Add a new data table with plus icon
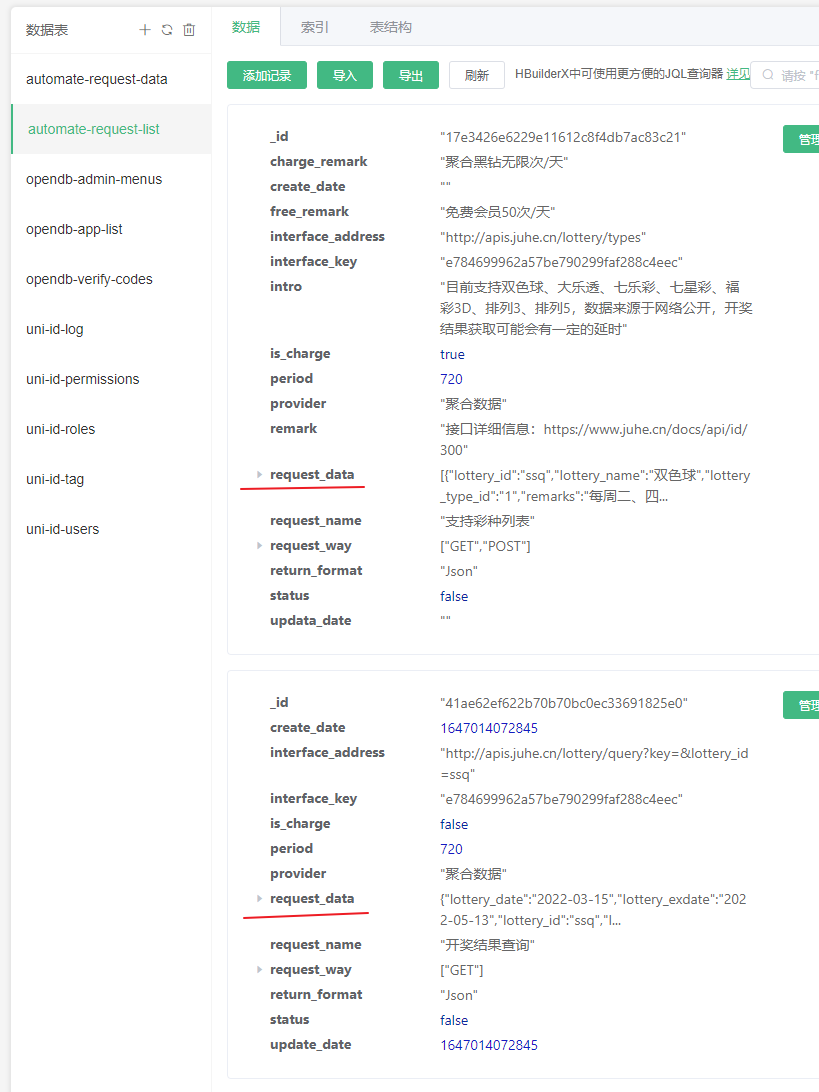Screen dimensions: 819x1092 click(x=145, y=29)
